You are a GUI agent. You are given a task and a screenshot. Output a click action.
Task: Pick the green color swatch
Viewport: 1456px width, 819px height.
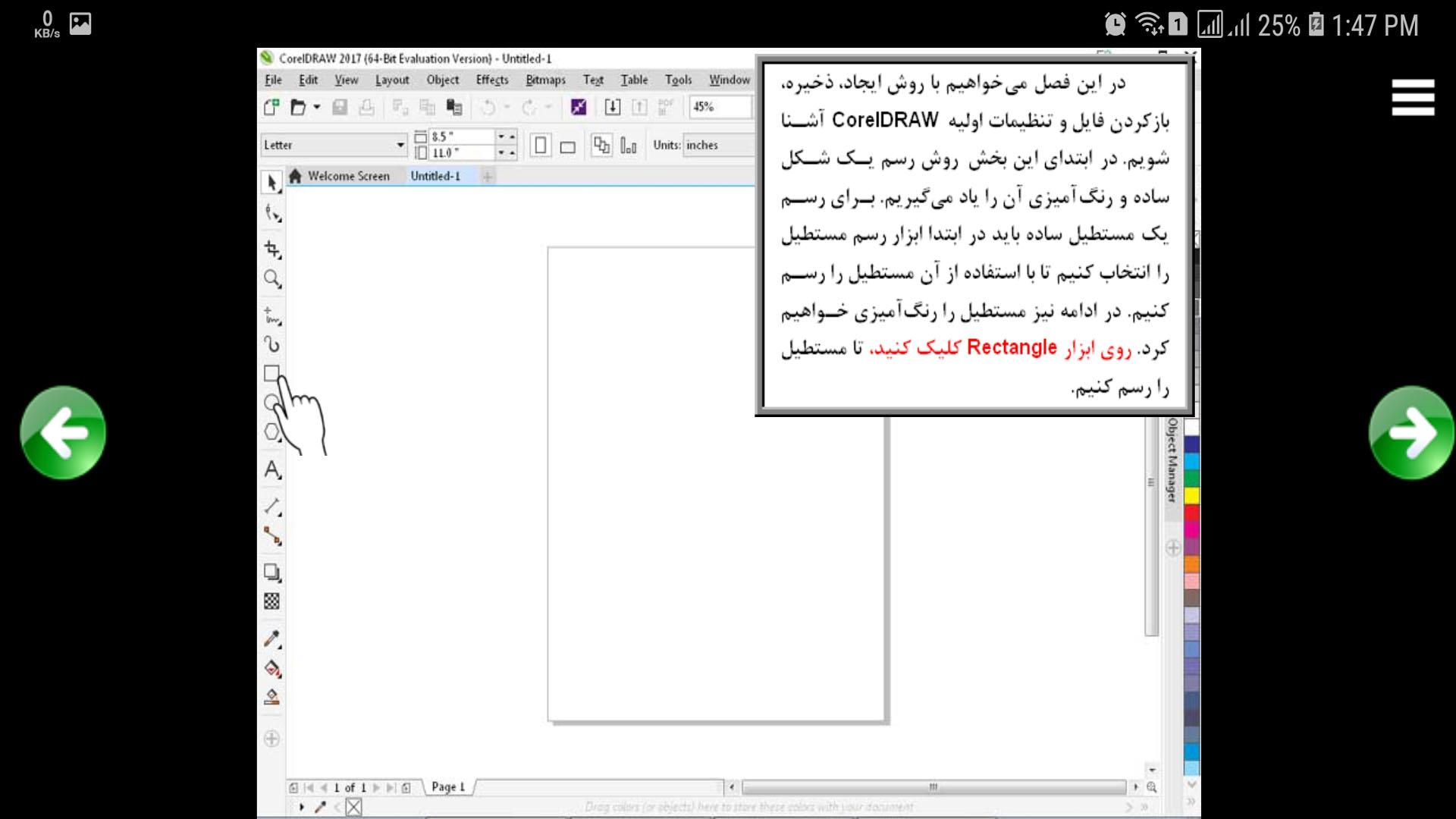tap(1192, 479)
